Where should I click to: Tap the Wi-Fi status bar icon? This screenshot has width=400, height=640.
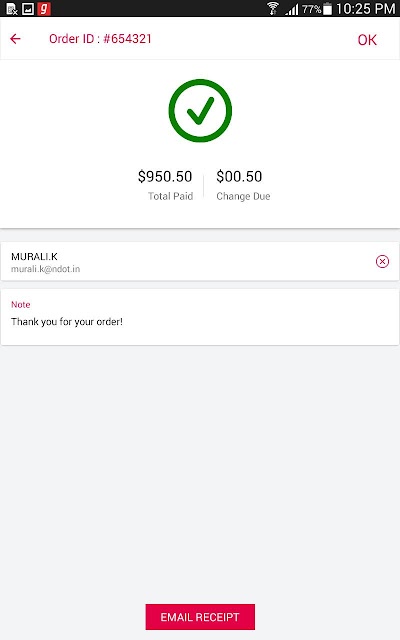coord(273,8)
